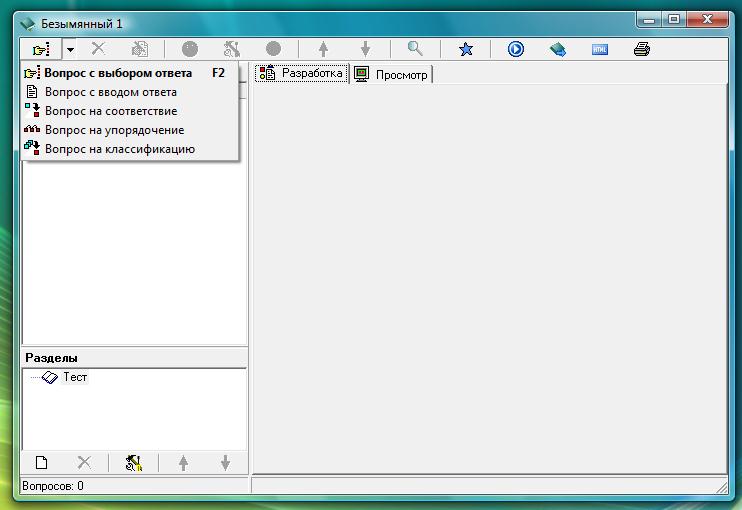Choose 'Вопрос на соответствие' menu entry
Image resolution: width=742 pixels, height=510 pixels.
pos(130,111)
